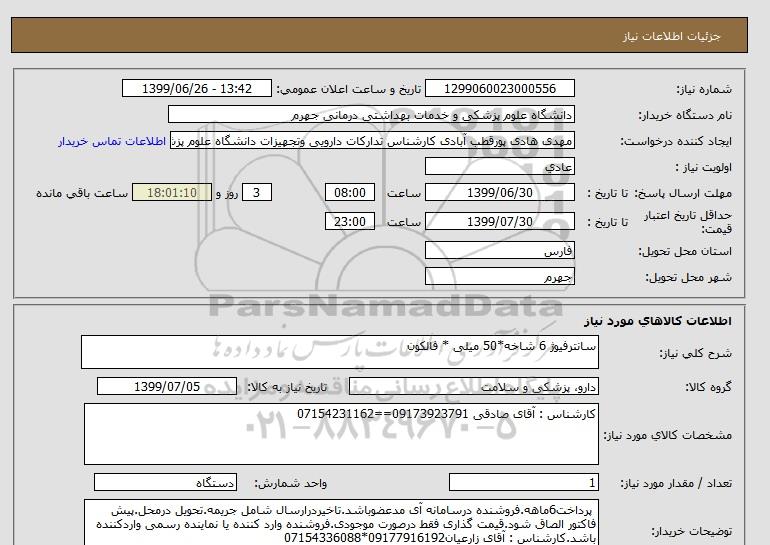Select the delivery city field جهرم
This screenshot has height=545, width=770.
coord(499,276)
